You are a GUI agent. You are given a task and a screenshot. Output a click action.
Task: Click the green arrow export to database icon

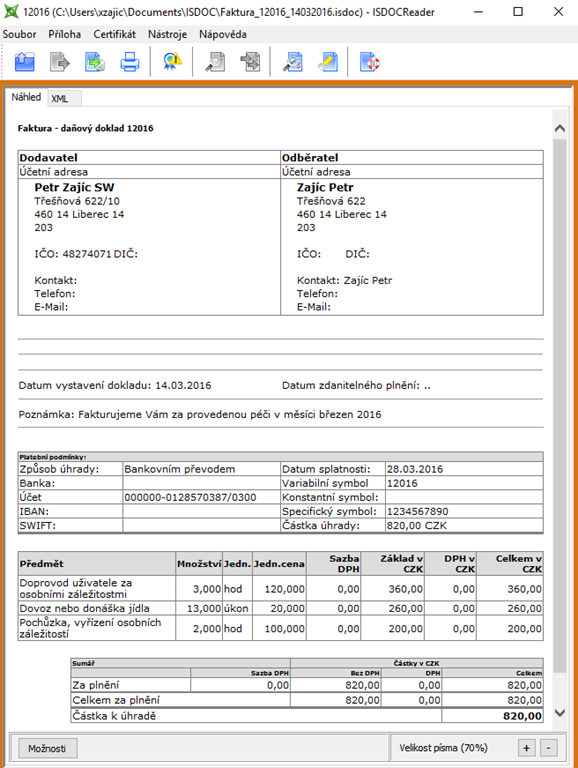[x=95, y=62]
